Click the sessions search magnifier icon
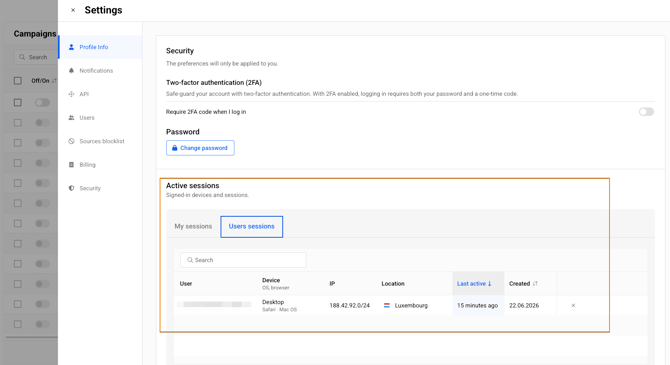670x365 pixels. (190, 260)
